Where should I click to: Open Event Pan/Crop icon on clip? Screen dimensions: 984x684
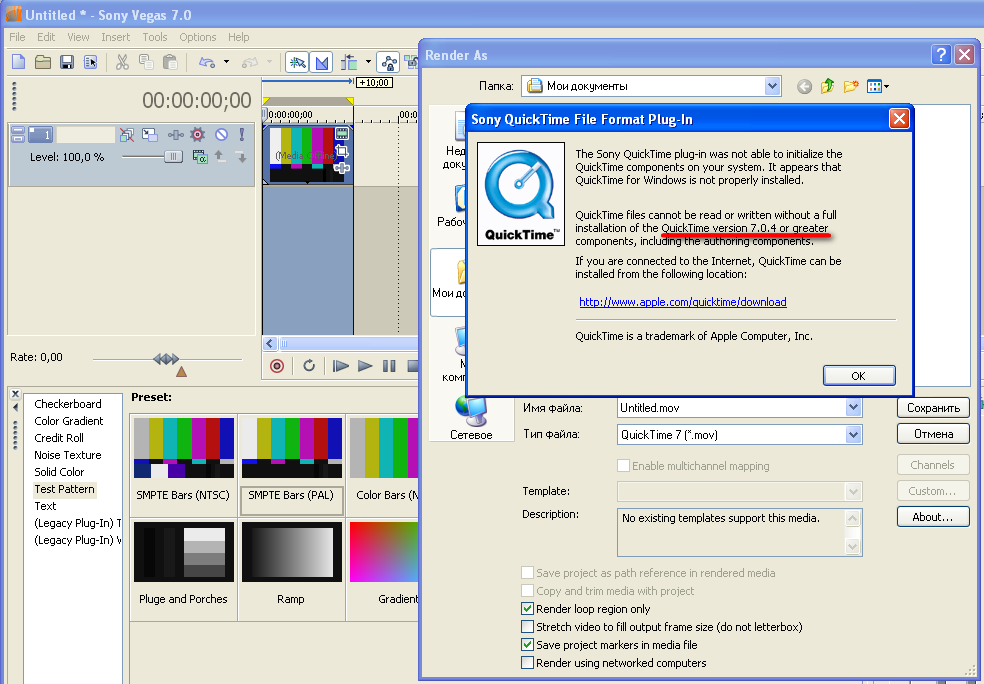342,151
